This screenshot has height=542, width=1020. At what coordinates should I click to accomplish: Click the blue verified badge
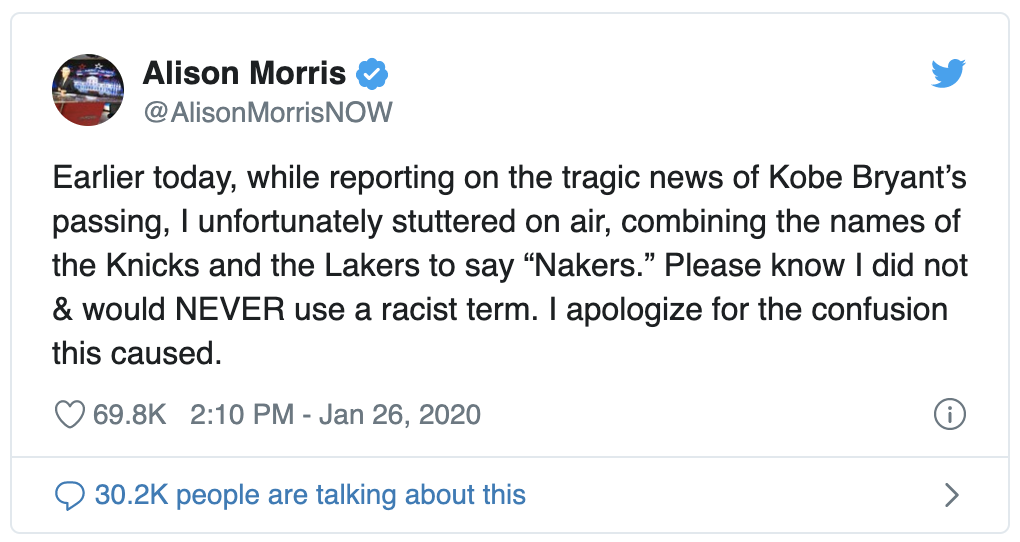coord(374,73)
